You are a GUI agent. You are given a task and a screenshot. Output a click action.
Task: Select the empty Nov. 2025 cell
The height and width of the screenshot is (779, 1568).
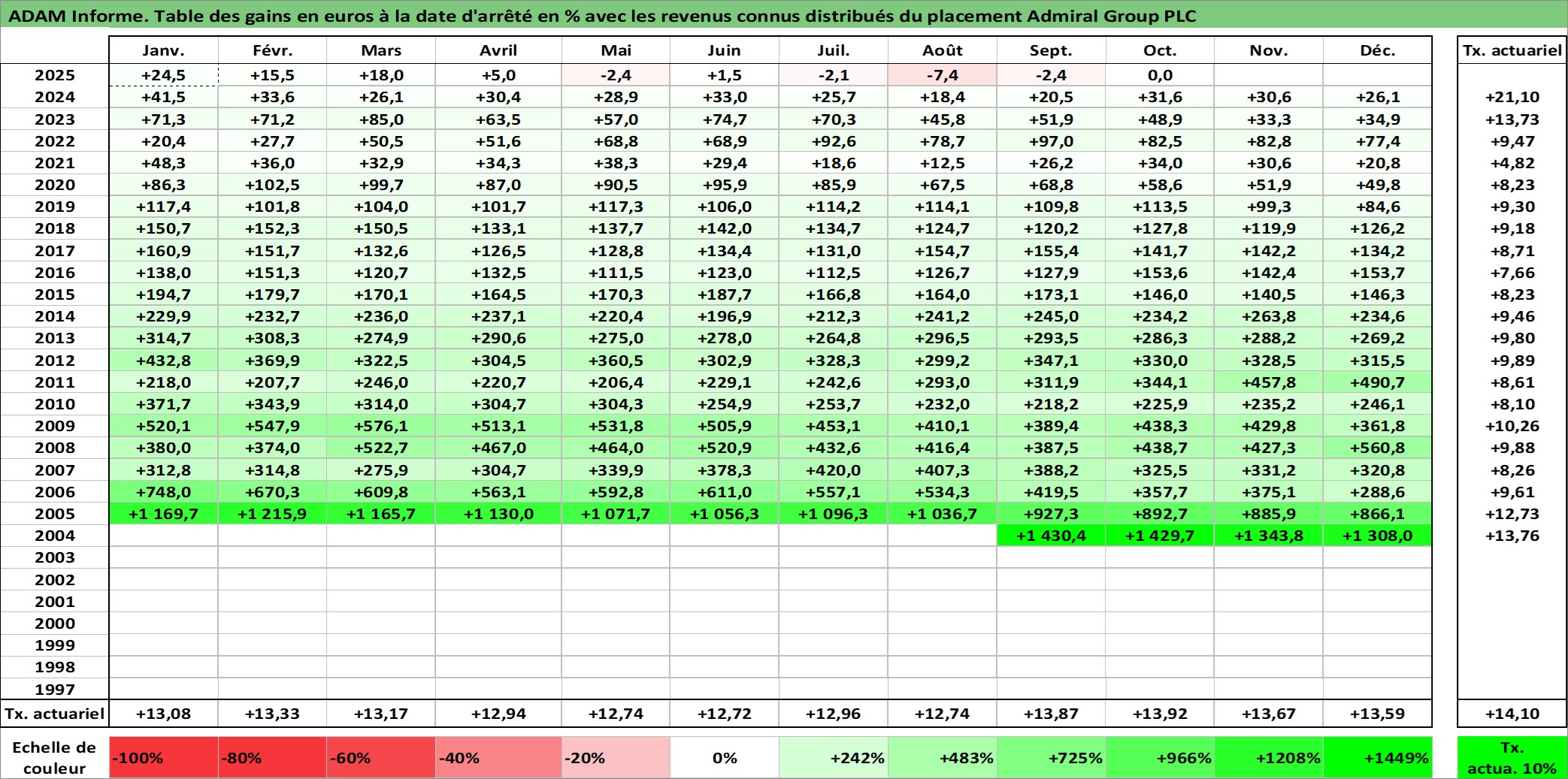pyautogui.click(x=1269, y=75)
